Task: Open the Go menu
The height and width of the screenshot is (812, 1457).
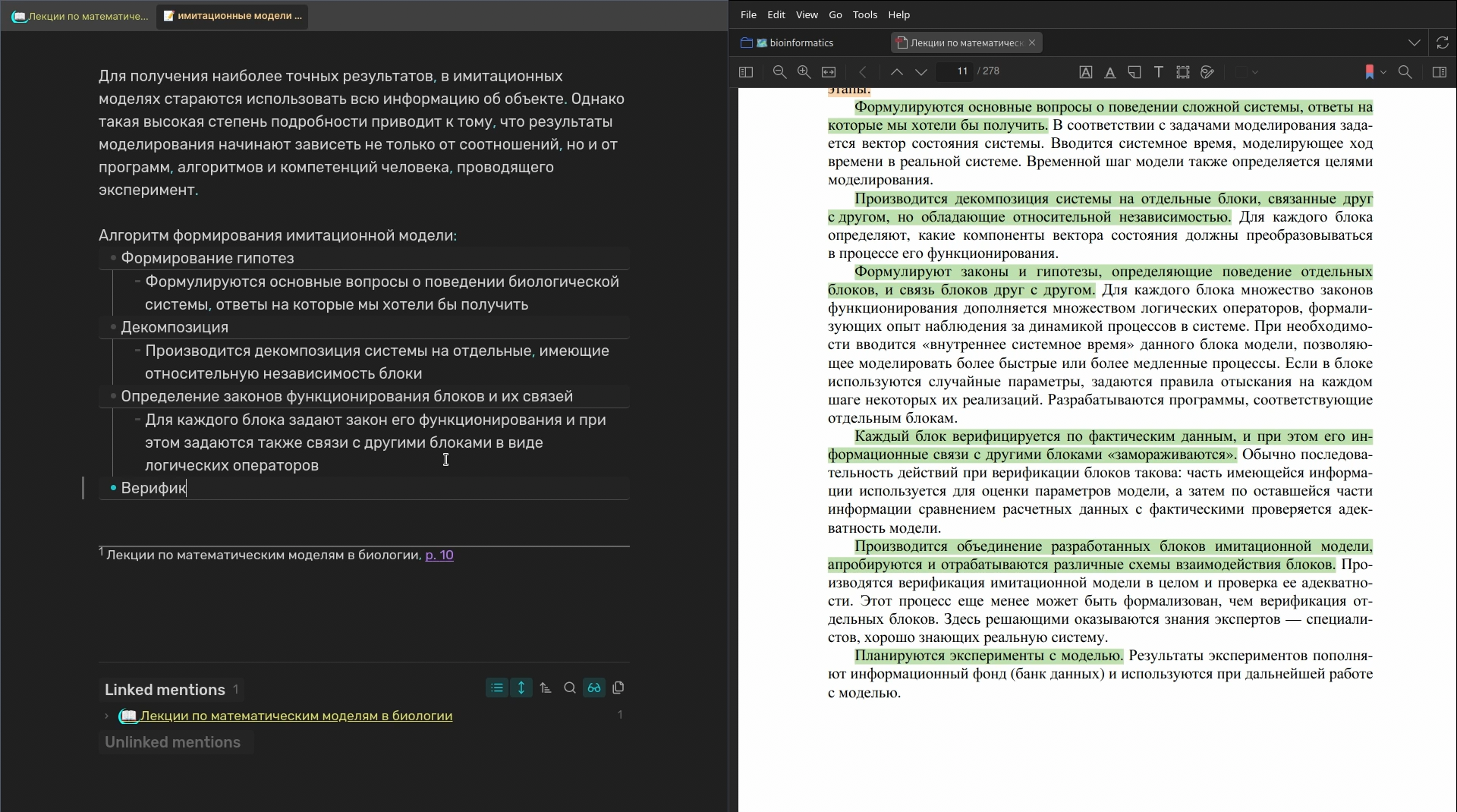Action: click(835, 14)
